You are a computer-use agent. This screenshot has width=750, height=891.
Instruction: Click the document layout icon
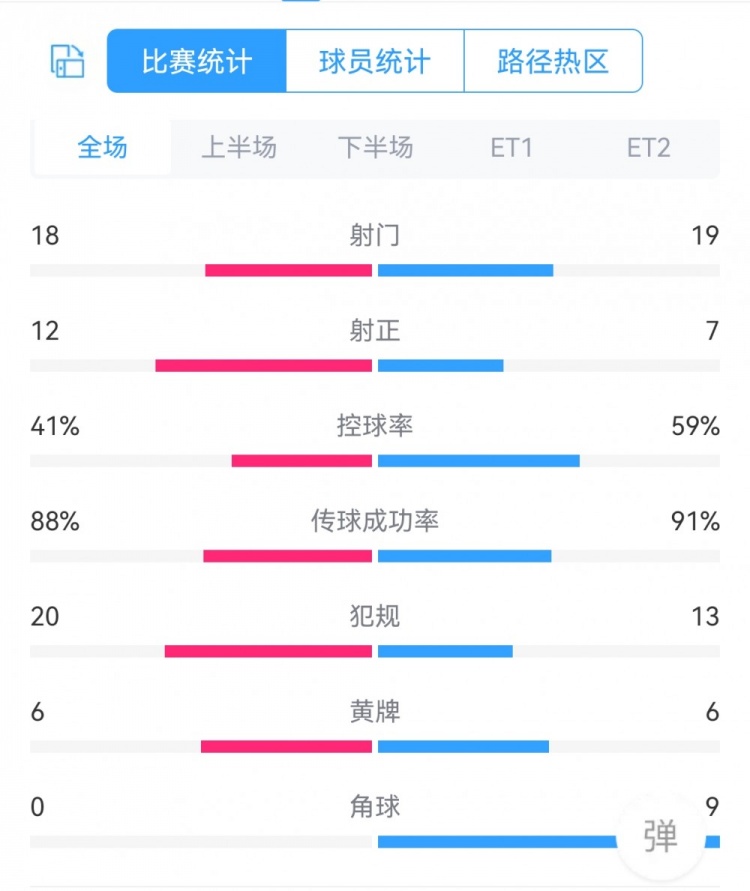pos(68,61)
